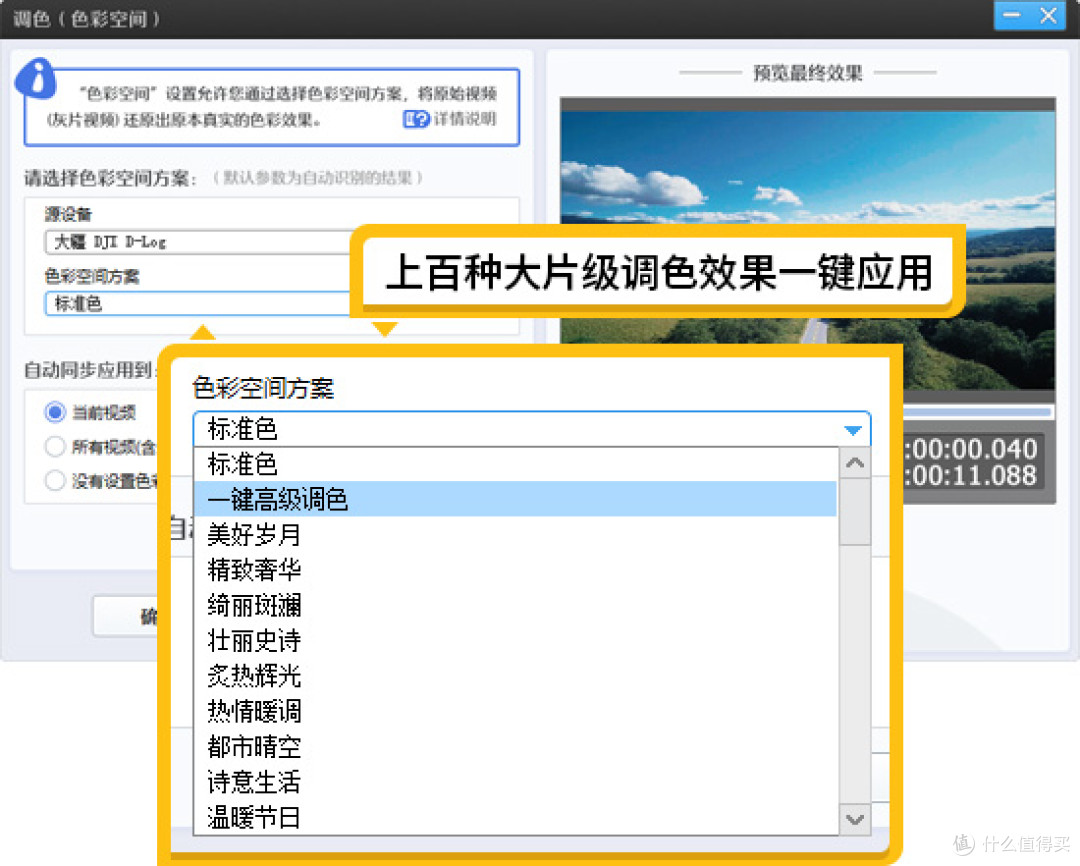The height and width of the screenshot is (866, 1080).
Task: Select 都市晴空 in the preset list
Action: [x=516, y=747]
